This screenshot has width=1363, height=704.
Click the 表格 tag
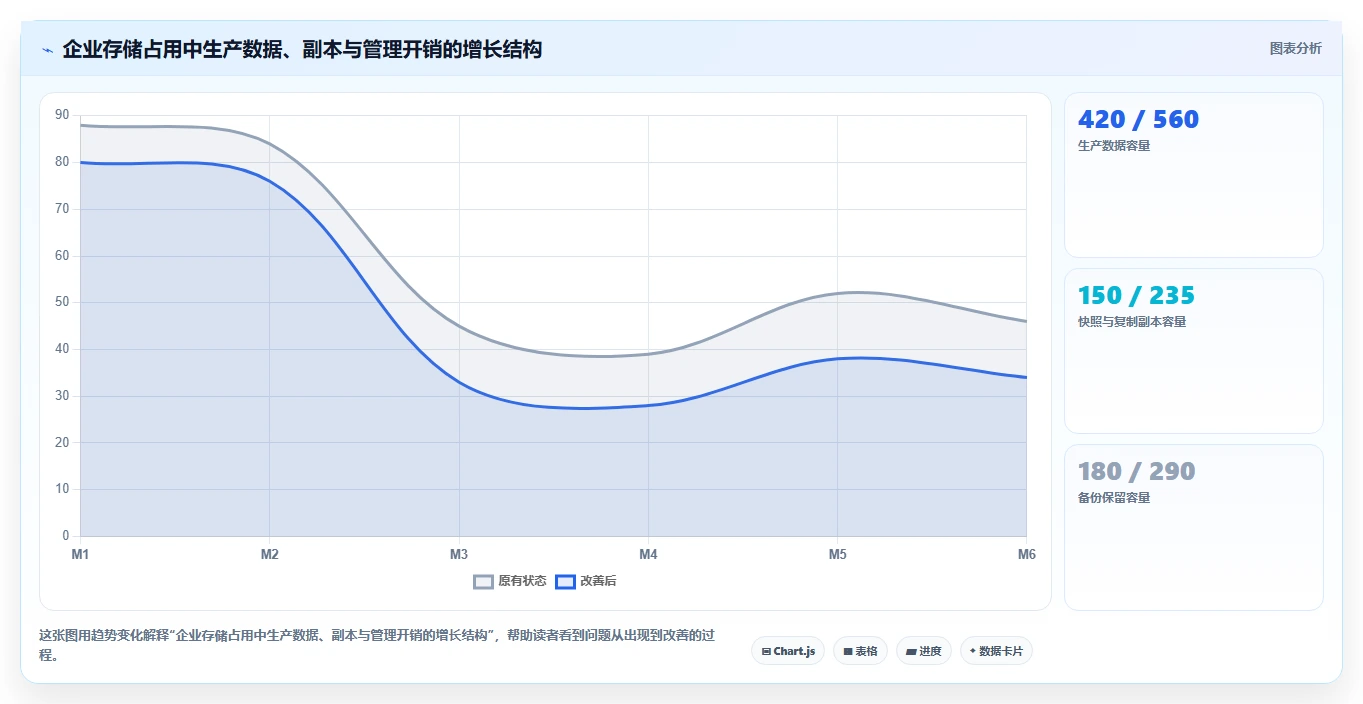(x=860, y=651)
